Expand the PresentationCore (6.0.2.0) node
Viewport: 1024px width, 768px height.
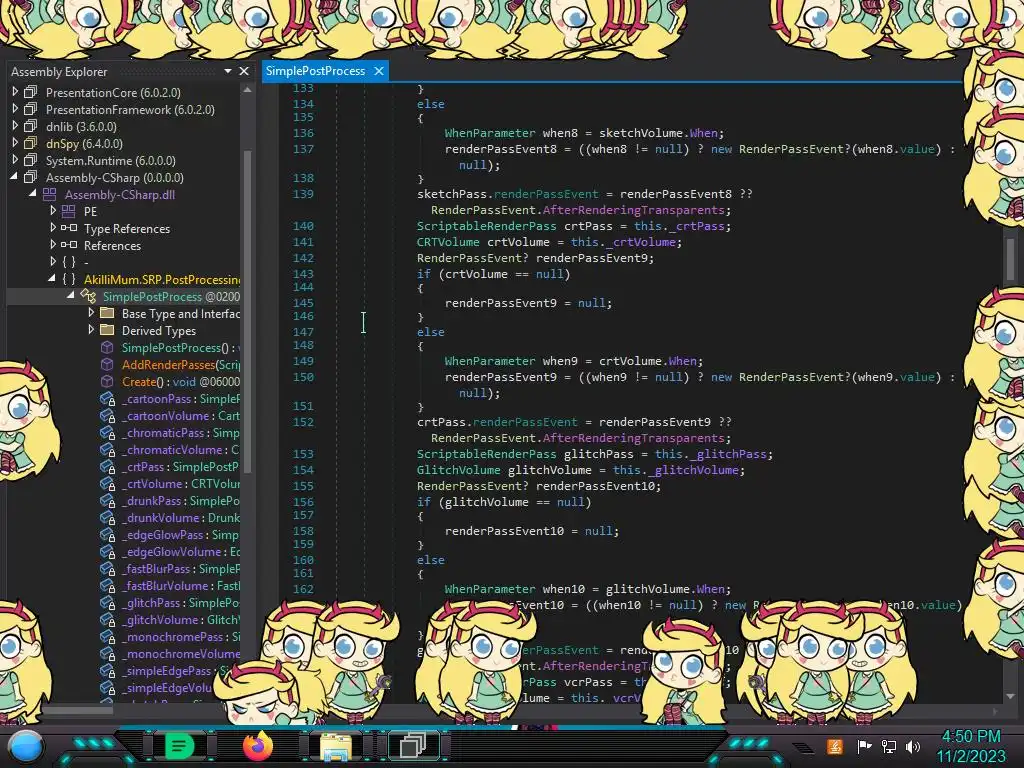15,92
